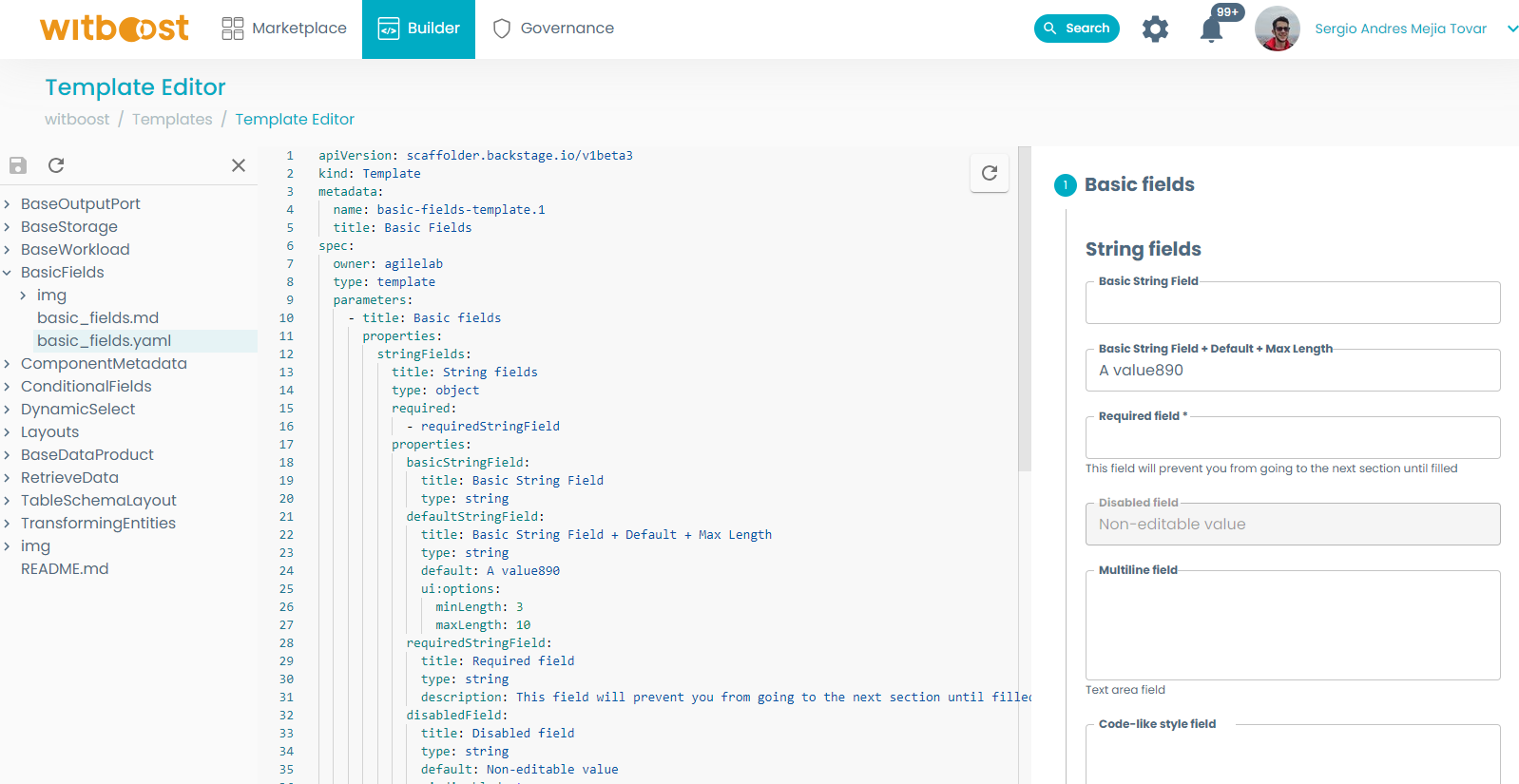
Task: Go to Templates breadcrumb link
Action: pos(172,119)
